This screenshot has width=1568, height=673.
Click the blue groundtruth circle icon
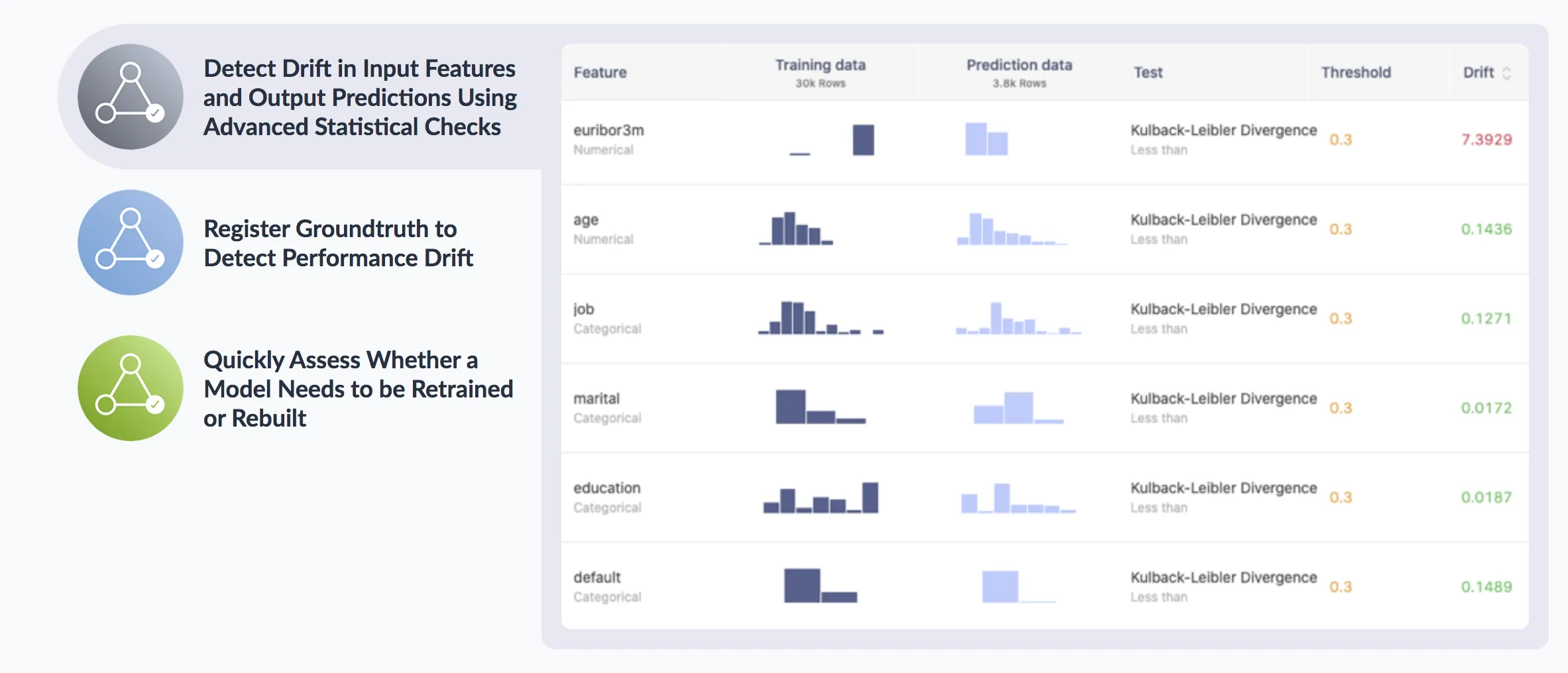click(131, 242)
